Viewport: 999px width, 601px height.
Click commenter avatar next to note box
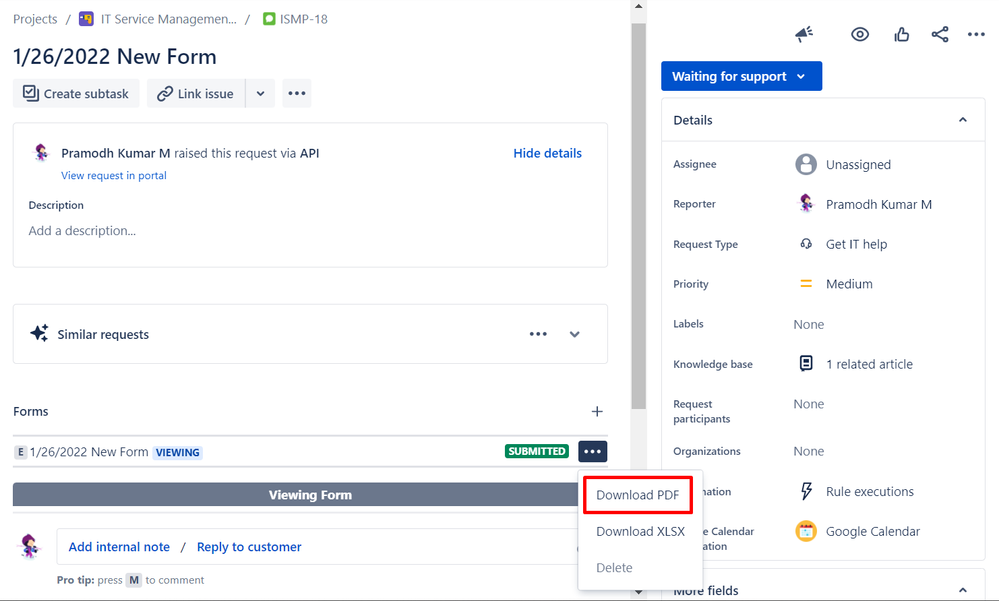pyautogui.click(x=29, y=547)
